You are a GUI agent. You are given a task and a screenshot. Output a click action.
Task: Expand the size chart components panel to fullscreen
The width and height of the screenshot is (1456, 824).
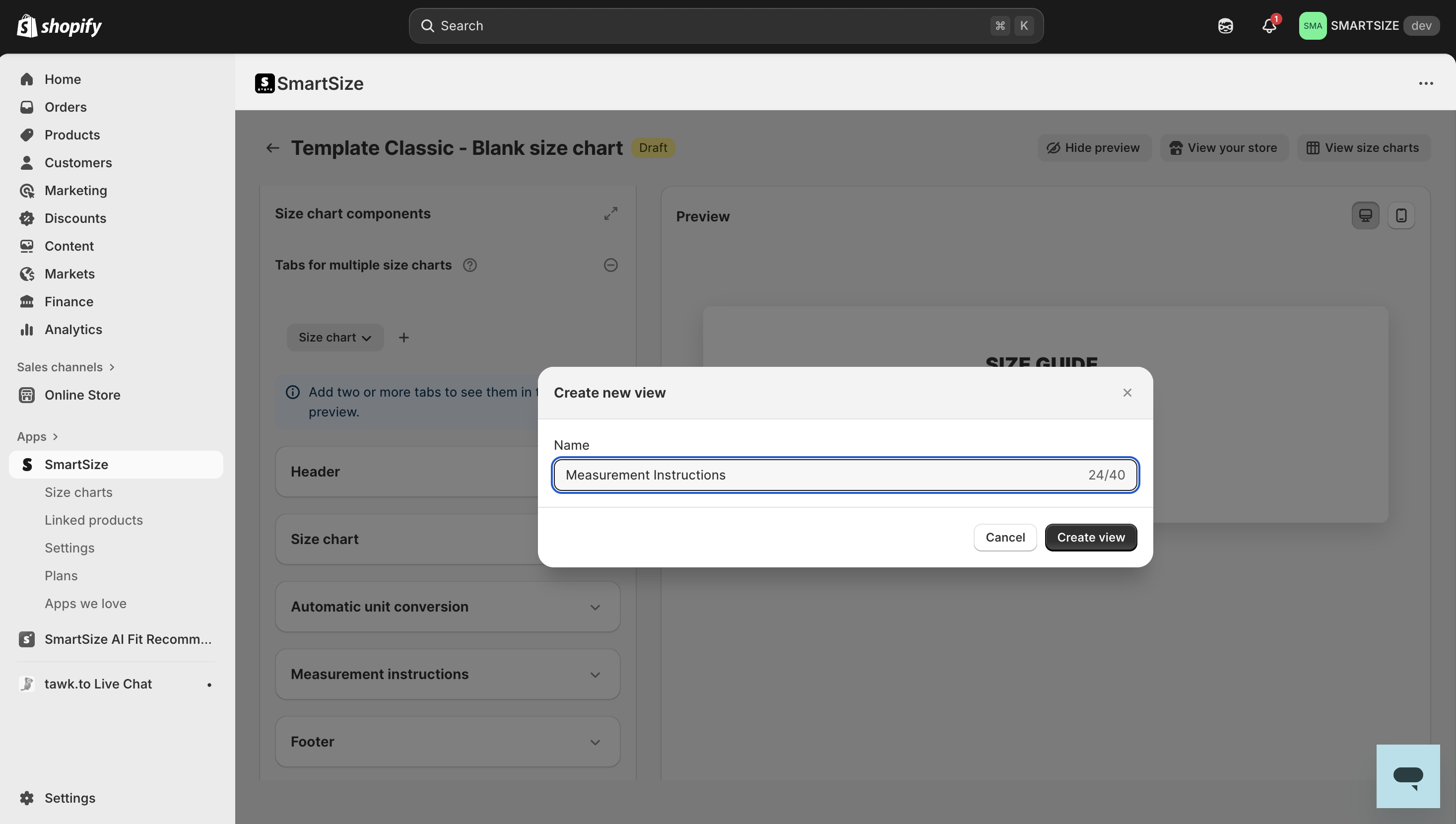(610, 213)
